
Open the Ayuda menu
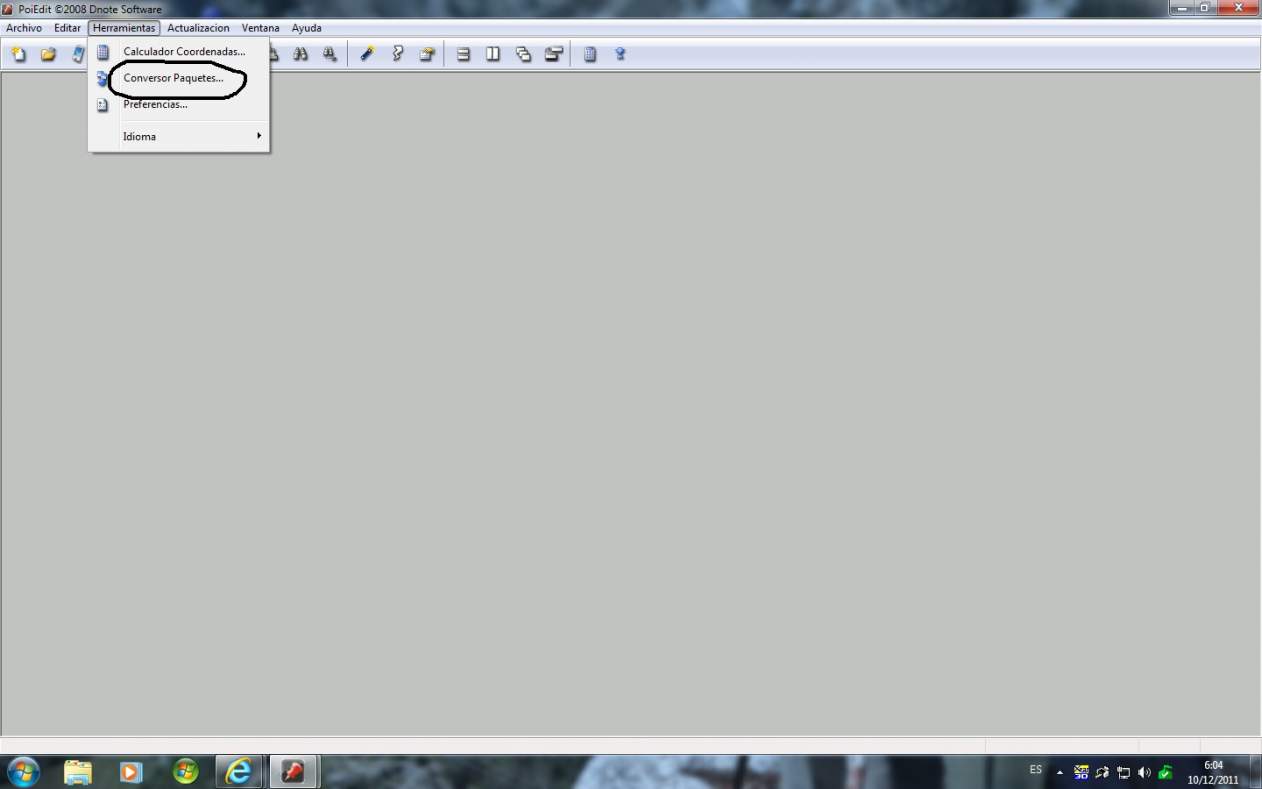306,28
